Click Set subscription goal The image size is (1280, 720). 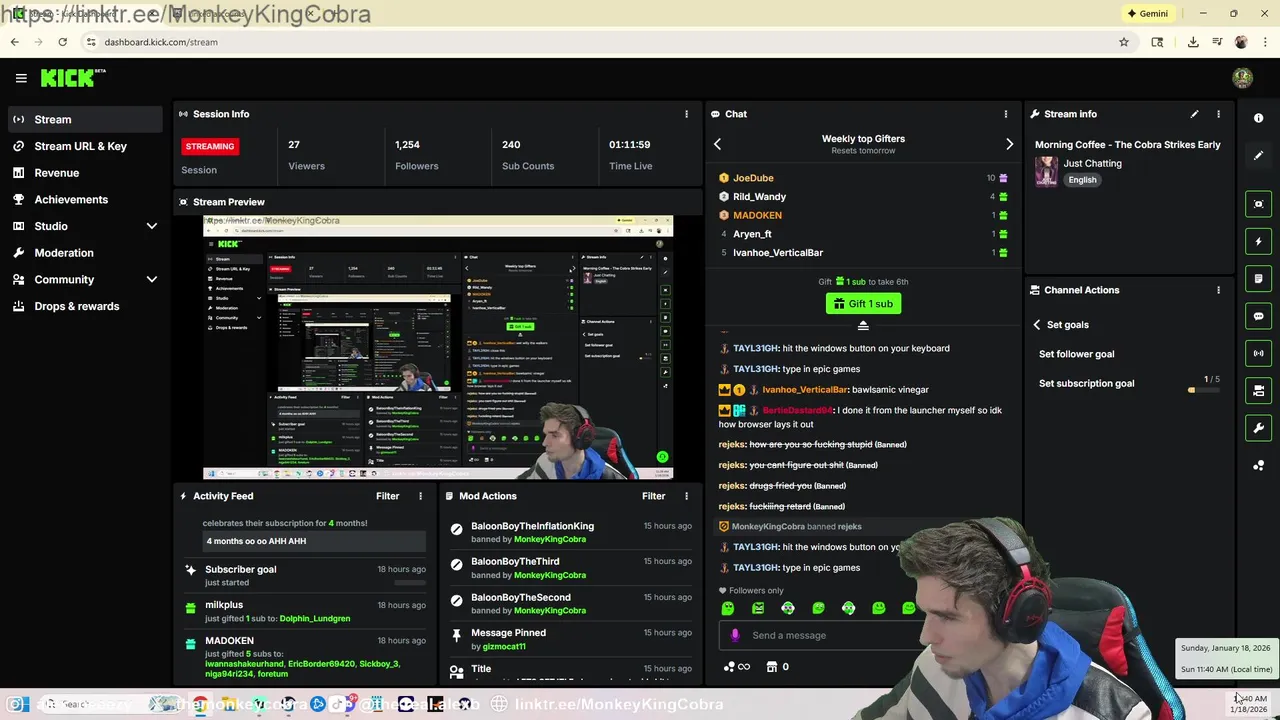pos(1086,383)
